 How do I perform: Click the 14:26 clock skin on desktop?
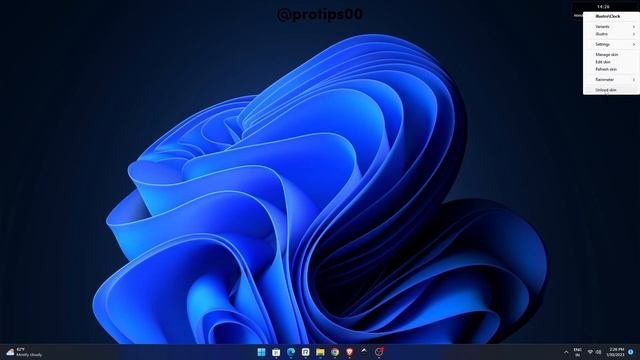click(x=603, y=7)
